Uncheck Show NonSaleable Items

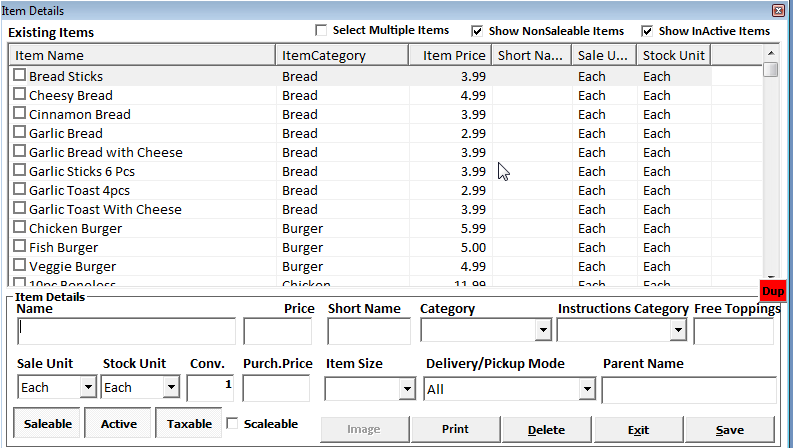tap(477, 31)
